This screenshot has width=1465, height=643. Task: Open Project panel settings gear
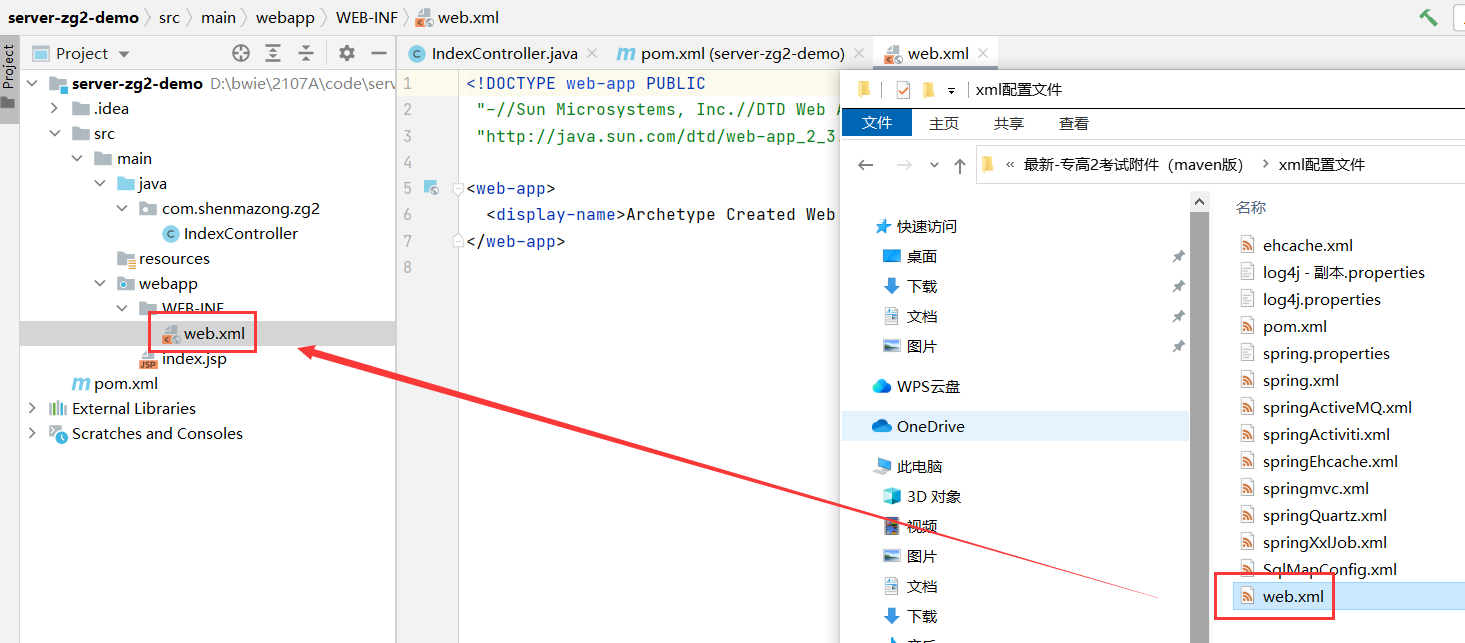click(347, 53)
